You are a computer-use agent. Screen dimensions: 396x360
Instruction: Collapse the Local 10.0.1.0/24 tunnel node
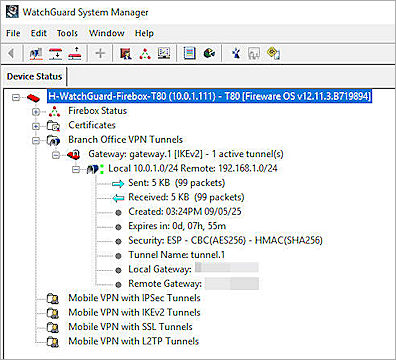tap(76, 169)
